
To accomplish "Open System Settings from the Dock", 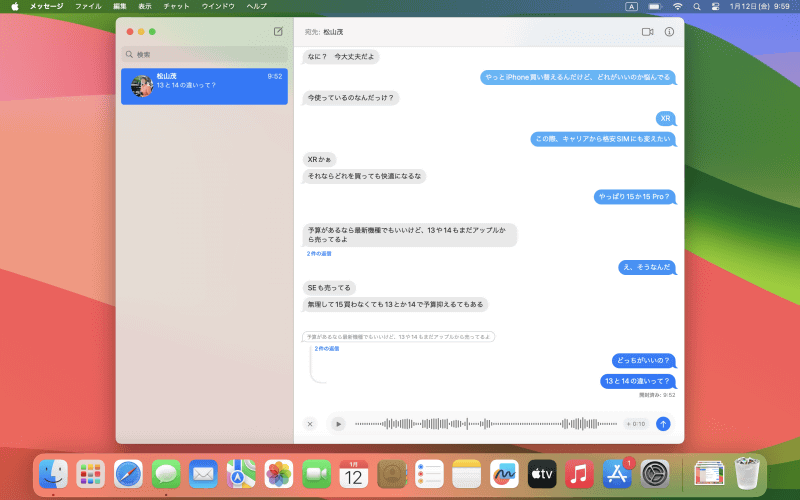I will 655,474.
